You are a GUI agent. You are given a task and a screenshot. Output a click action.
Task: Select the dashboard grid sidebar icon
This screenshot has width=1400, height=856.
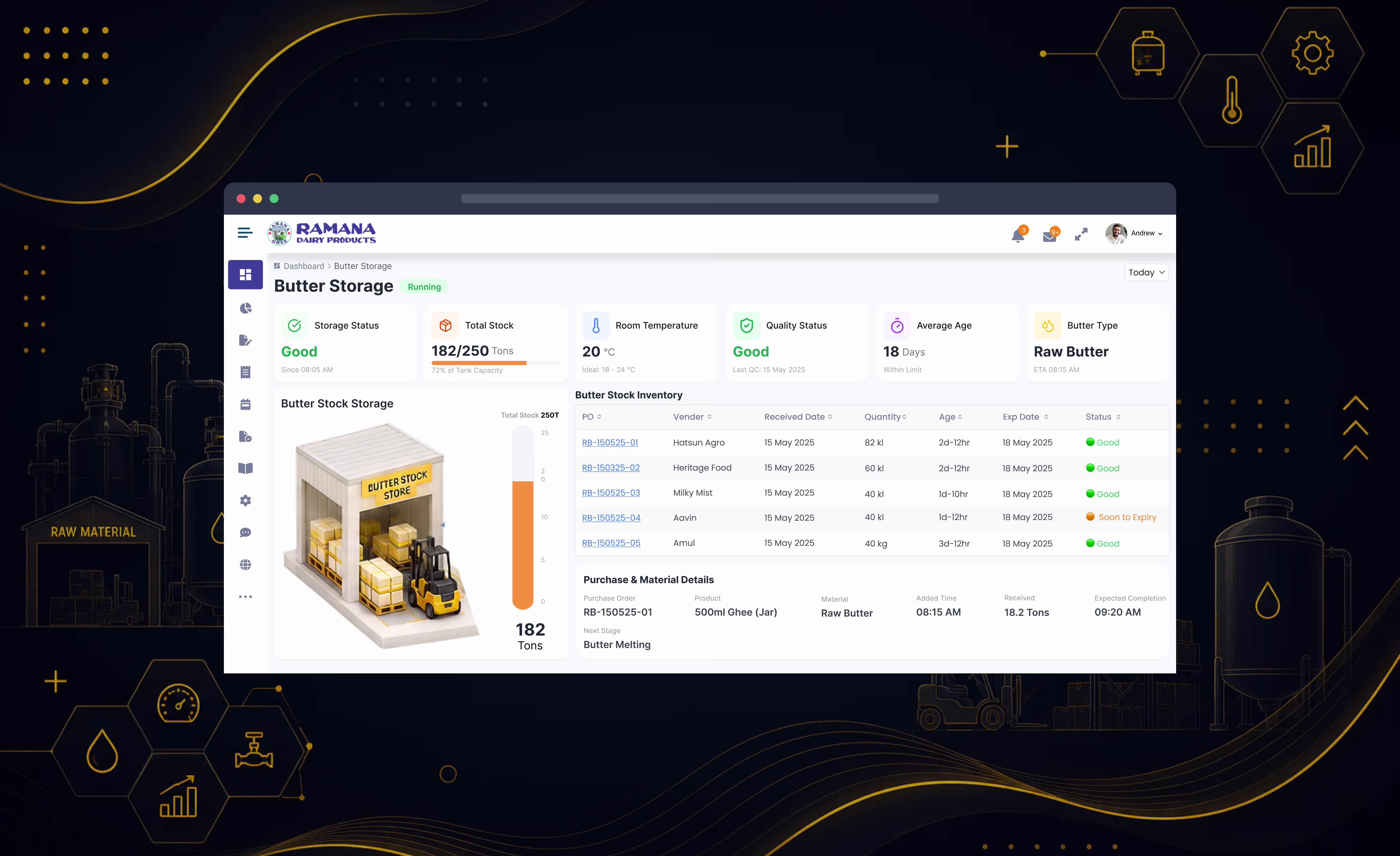245,275
